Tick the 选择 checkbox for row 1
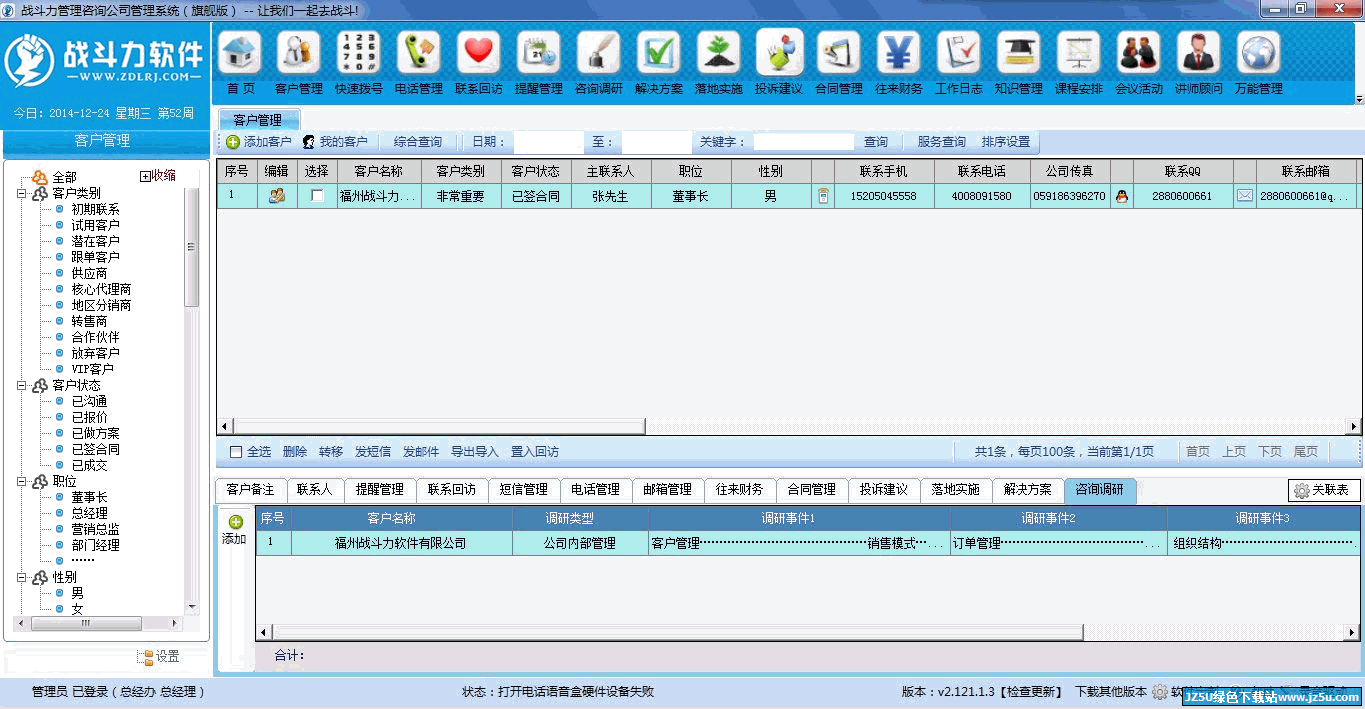 click(317, 196)
